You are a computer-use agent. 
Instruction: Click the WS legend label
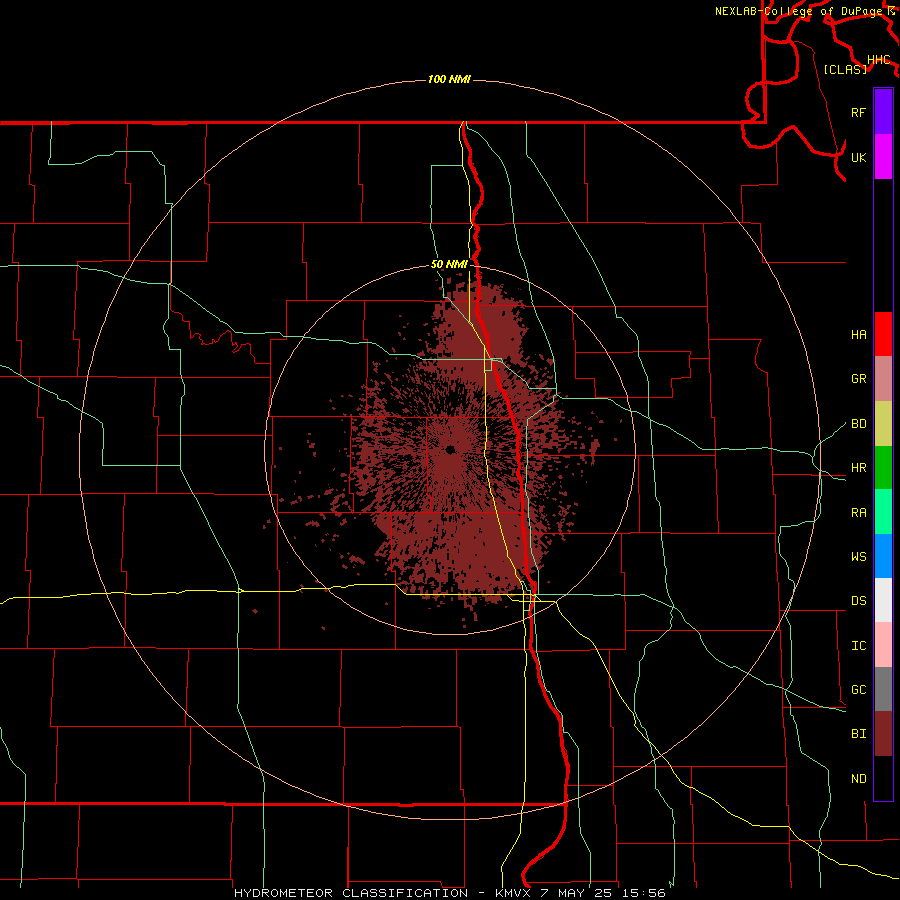click(x=858, y=556)
